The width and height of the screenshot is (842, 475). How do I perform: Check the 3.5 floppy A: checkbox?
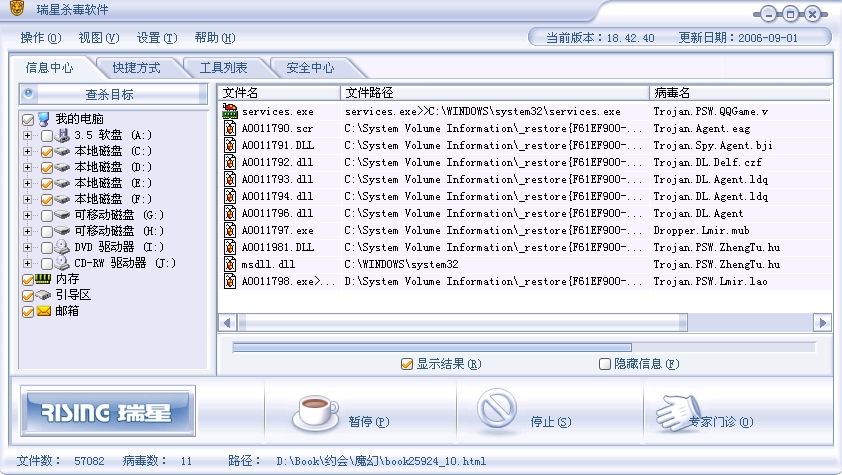click(47, 135)
